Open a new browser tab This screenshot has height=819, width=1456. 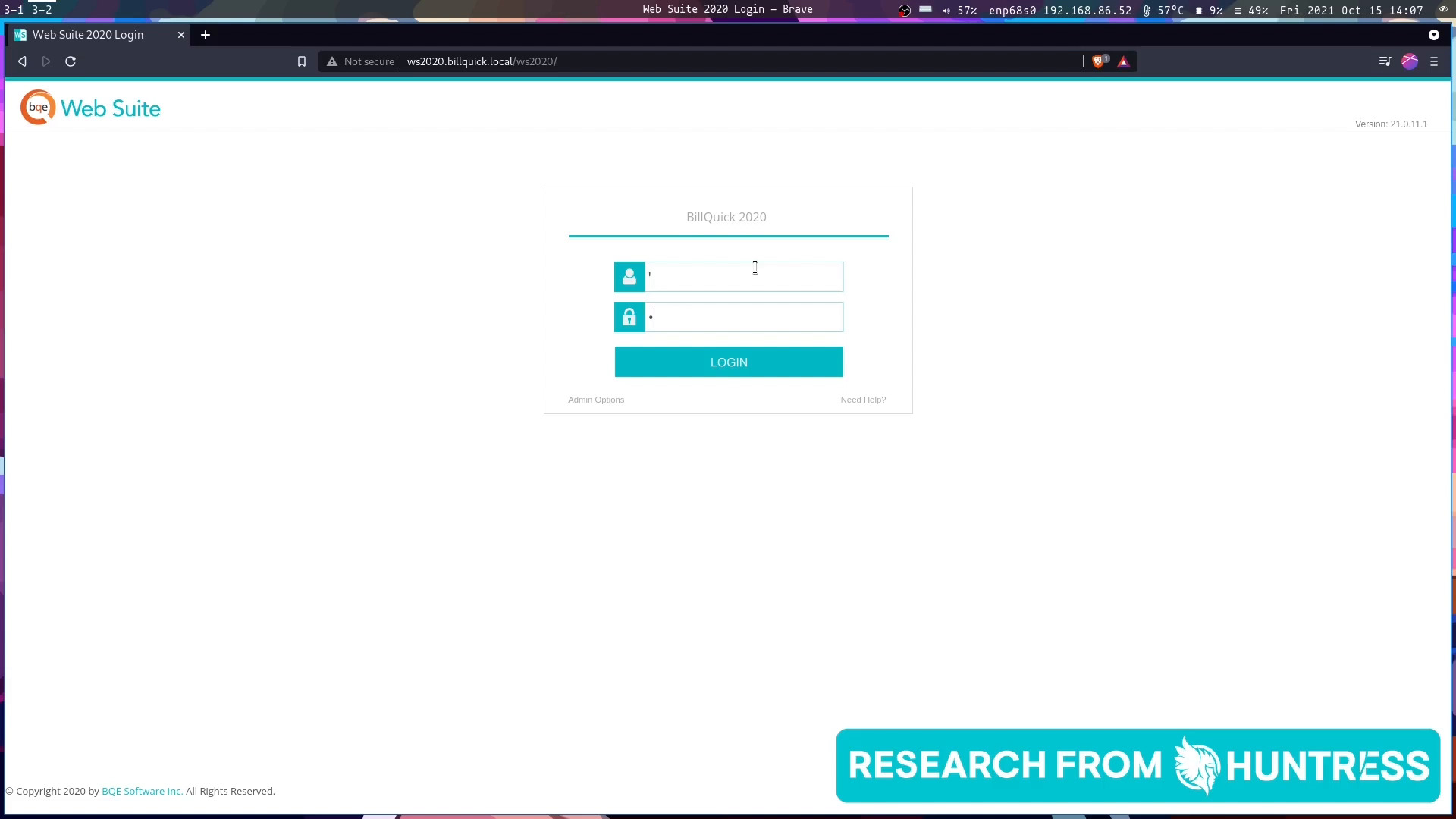click(206, 35)
